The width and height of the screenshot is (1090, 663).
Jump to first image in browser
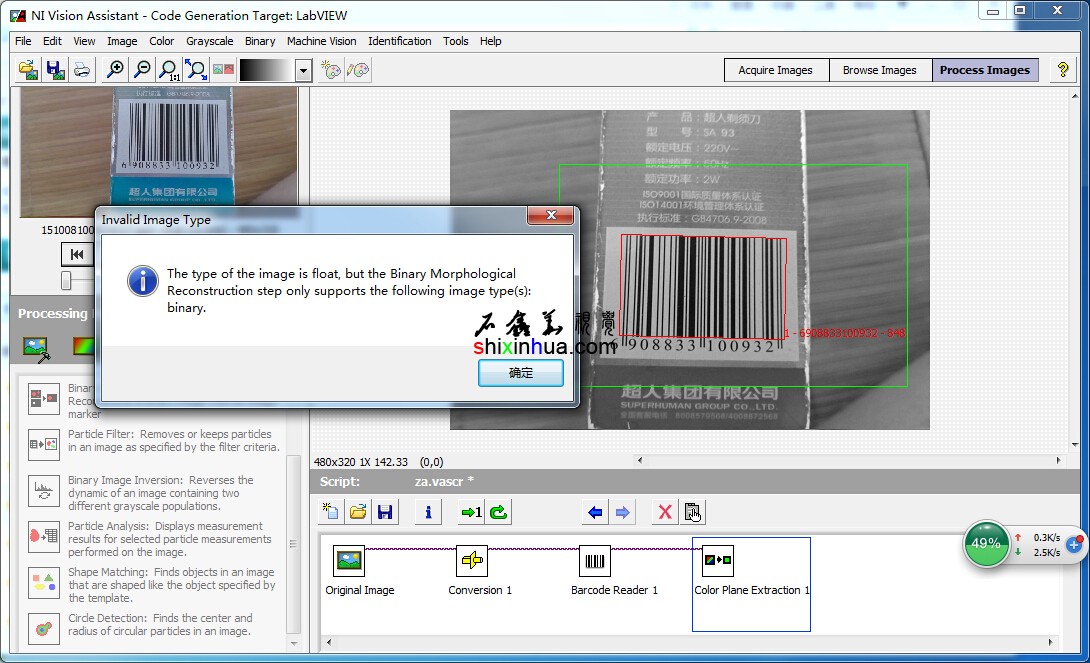point(77,254)
